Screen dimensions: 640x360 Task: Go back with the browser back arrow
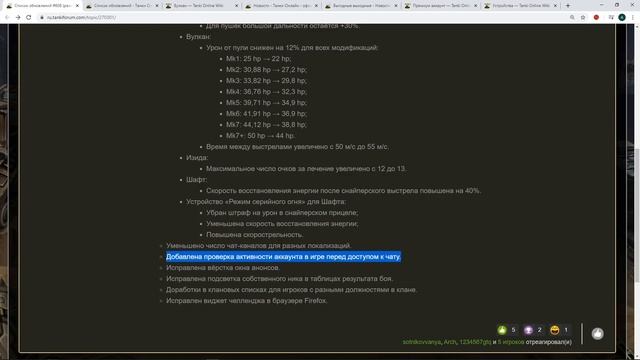tap(7, 18)
